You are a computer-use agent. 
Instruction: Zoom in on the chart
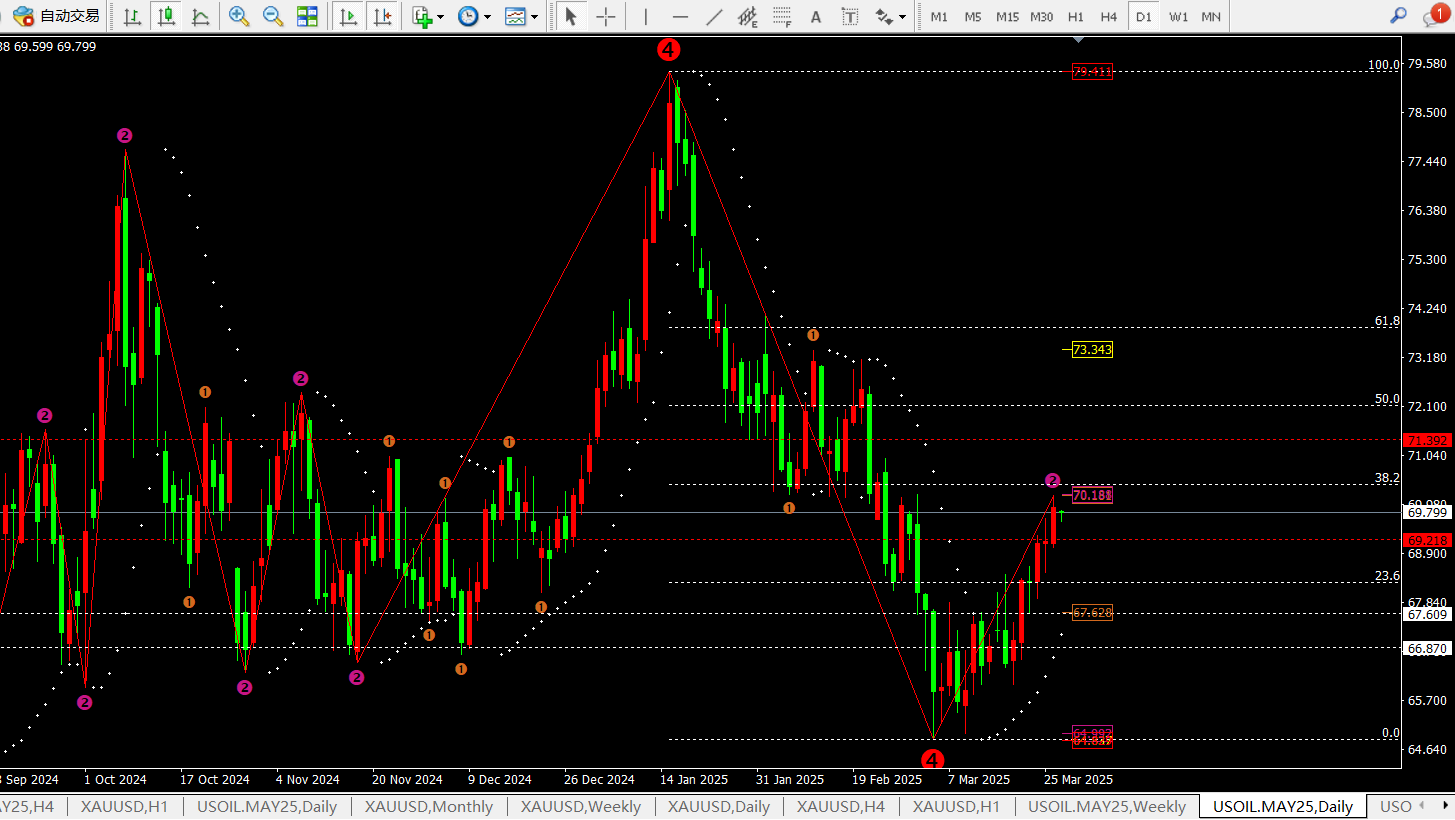238,16
